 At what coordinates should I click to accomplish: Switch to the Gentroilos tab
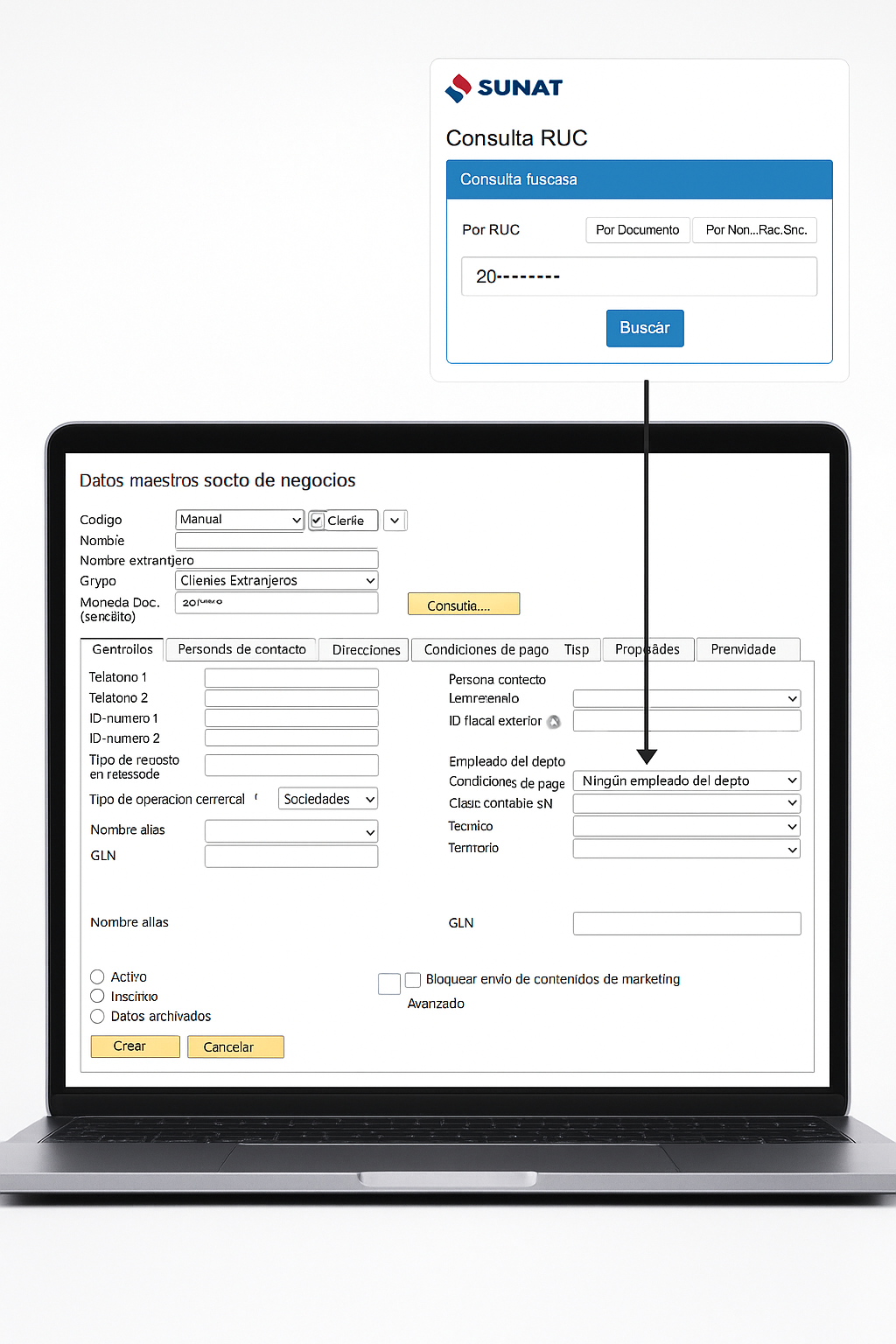pyautogui.click(x=122, y=649)
